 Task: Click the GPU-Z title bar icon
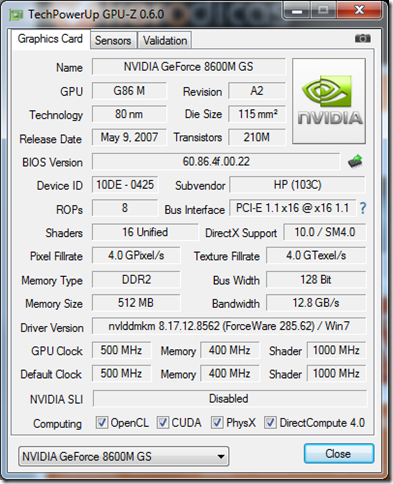[x=16, y=15]
